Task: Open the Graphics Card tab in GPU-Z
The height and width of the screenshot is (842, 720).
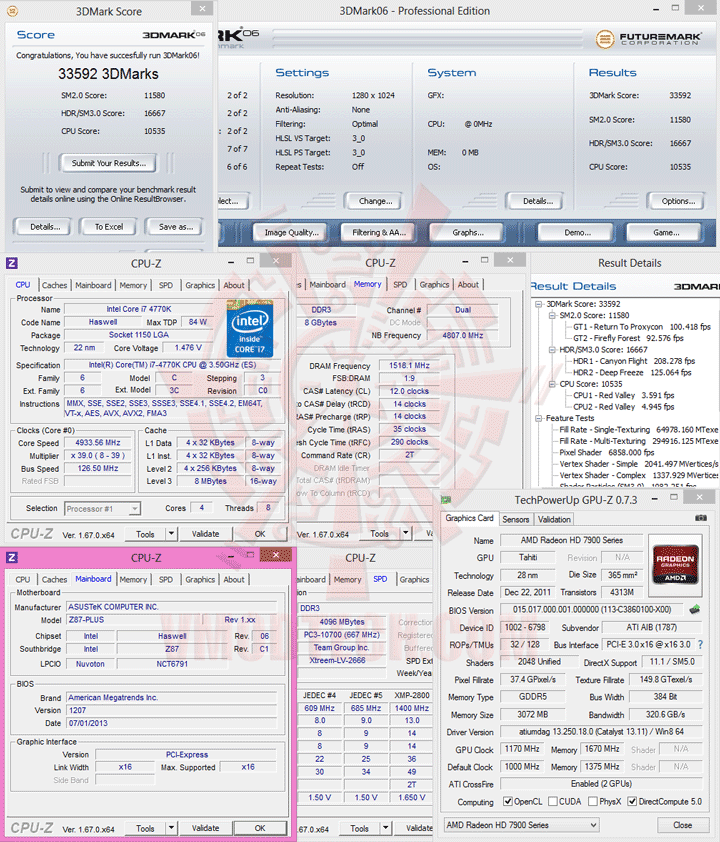Action: (469, 518)
